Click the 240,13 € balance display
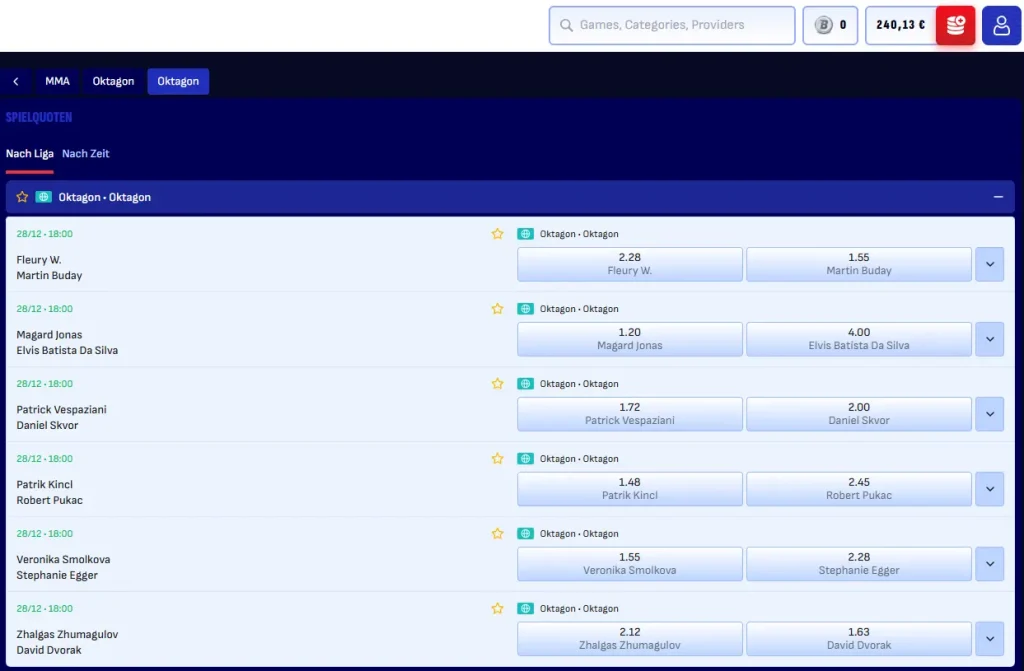Viewport: 1024px width, 671px height. 900,26
